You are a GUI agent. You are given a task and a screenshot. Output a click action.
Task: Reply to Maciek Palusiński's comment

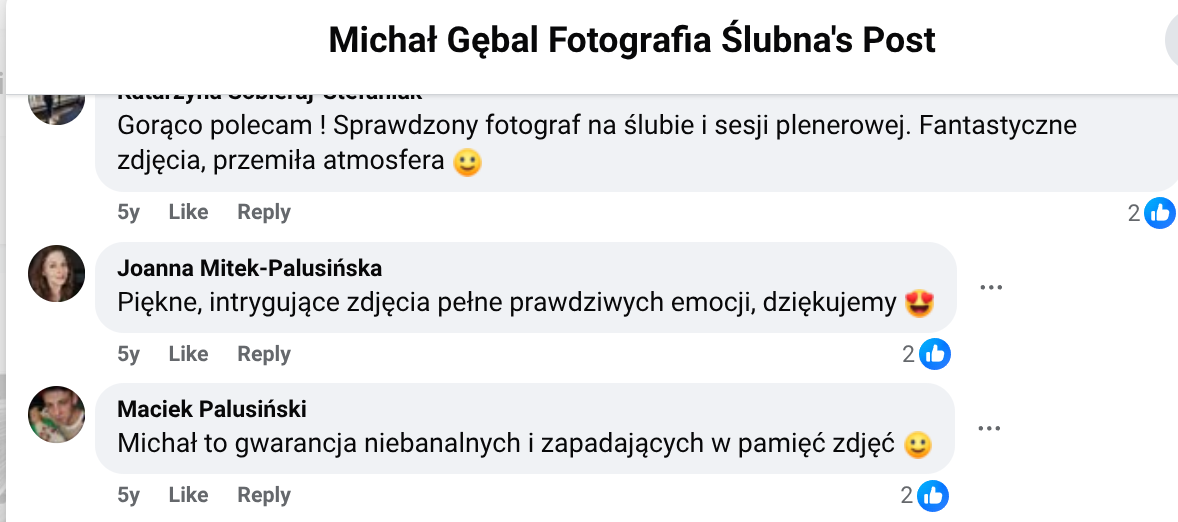coord(264,495)
